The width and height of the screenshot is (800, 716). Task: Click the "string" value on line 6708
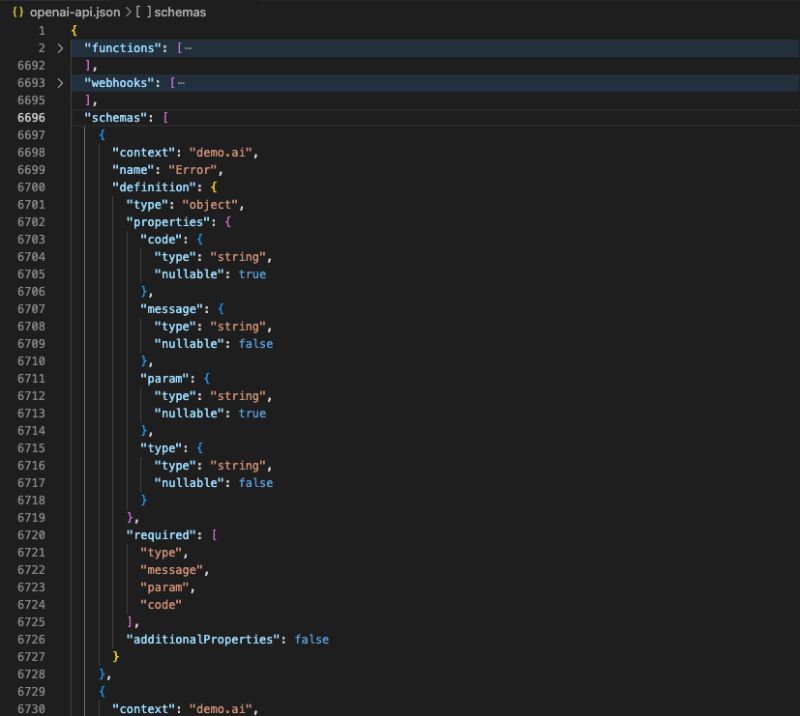[238, 327]
